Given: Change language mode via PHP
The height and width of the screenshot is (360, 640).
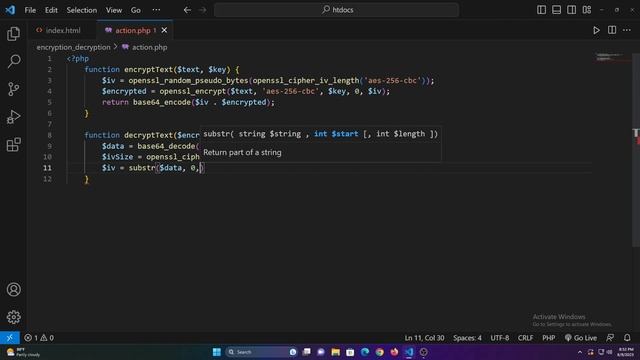Looking at the screenshot, I should pyautogui.click(x=549, y=338).
